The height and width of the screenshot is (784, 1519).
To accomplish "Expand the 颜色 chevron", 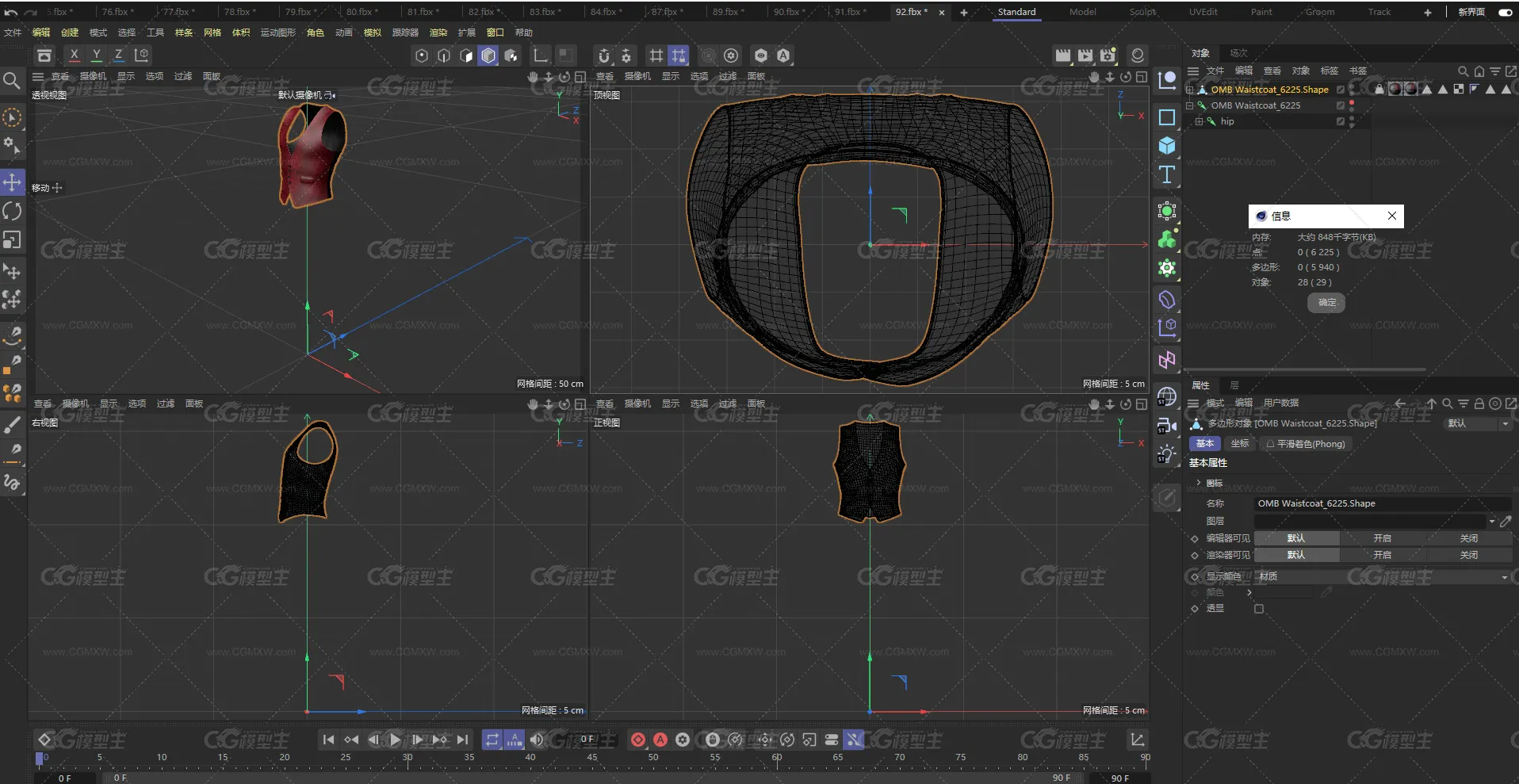I will [1249, 592].
